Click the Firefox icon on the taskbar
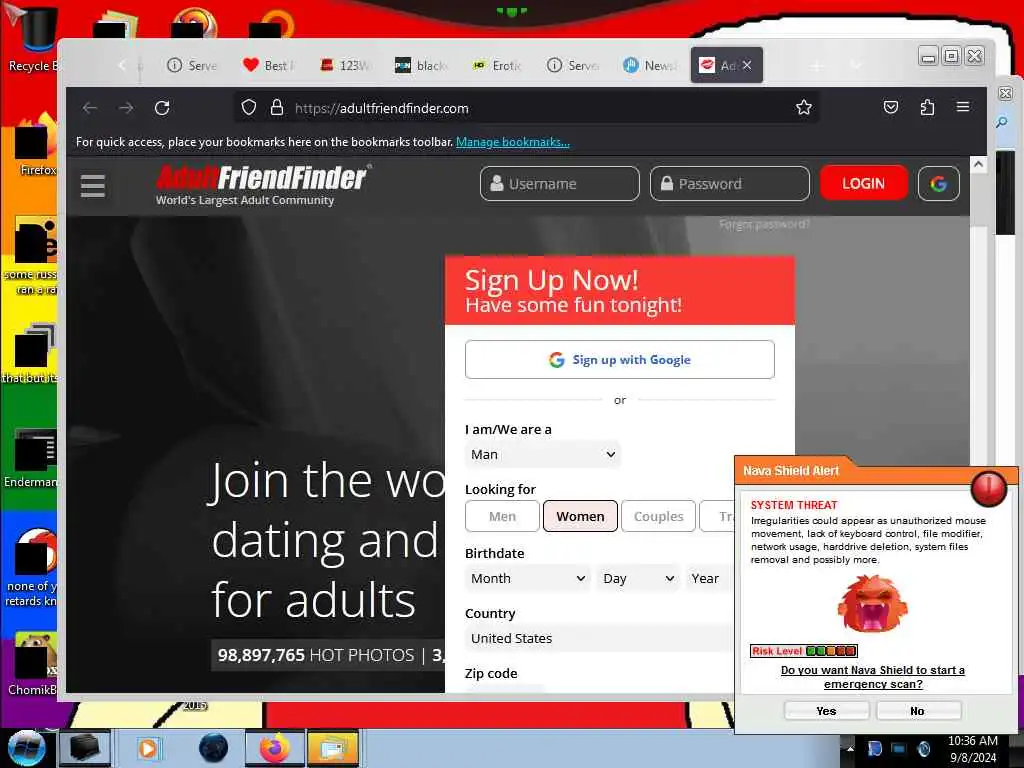The height and width of the screenshot is (768, 1024). click(274, 748)
